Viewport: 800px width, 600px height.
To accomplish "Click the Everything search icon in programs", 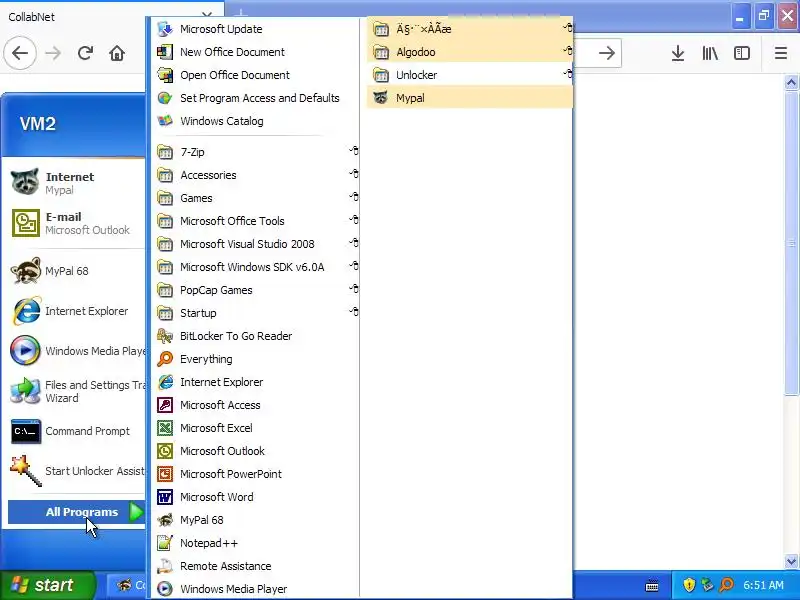I will coord(165,359).
